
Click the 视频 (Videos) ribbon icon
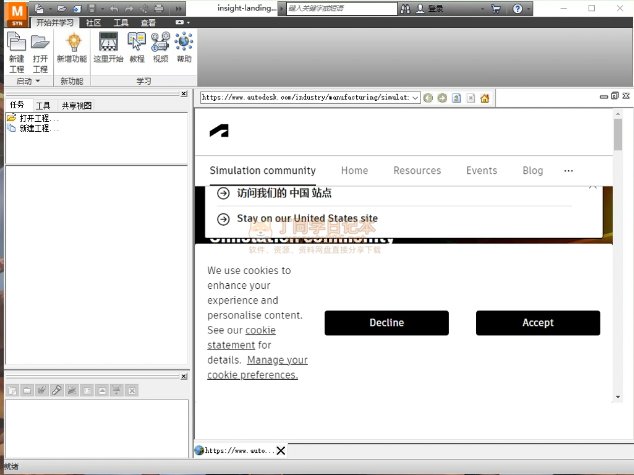point(160,48)
